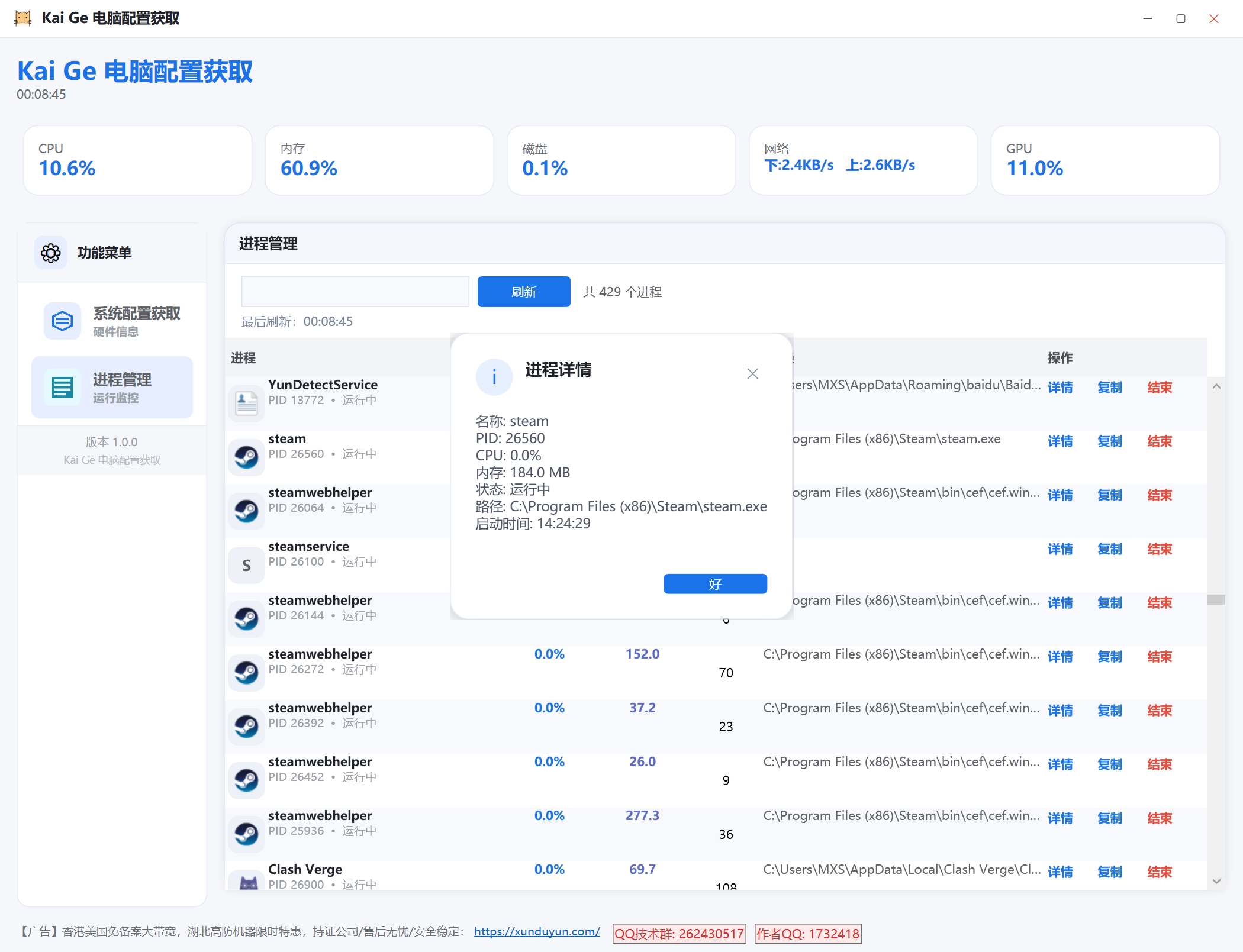Screen dimensions: 1243x952
Task: Click 复制 for steamwebhelper PID 26064
Action: [x=1110, y=495]
